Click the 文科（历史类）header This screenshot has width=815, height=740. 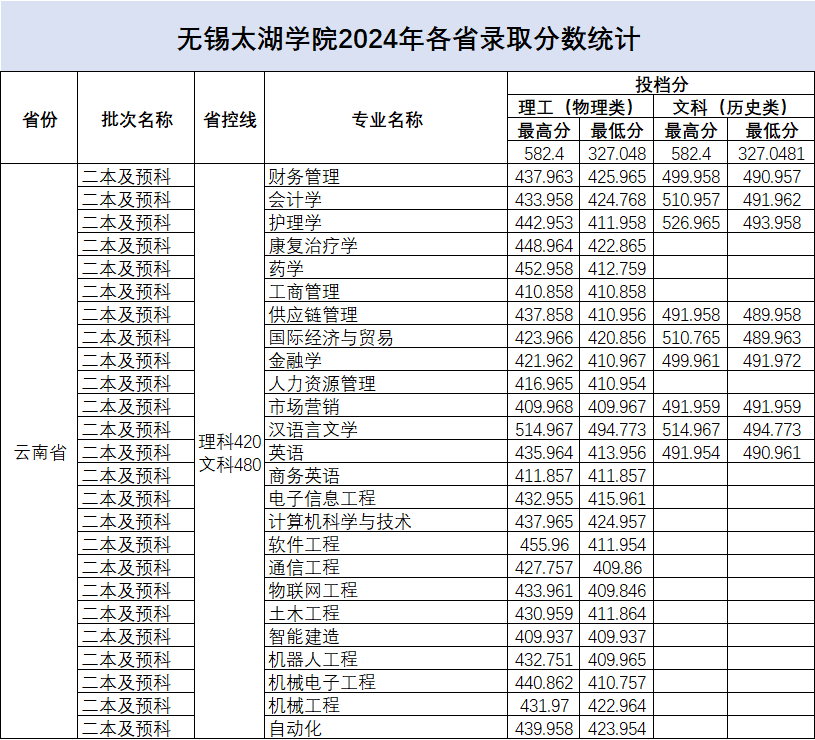(734, 108)
